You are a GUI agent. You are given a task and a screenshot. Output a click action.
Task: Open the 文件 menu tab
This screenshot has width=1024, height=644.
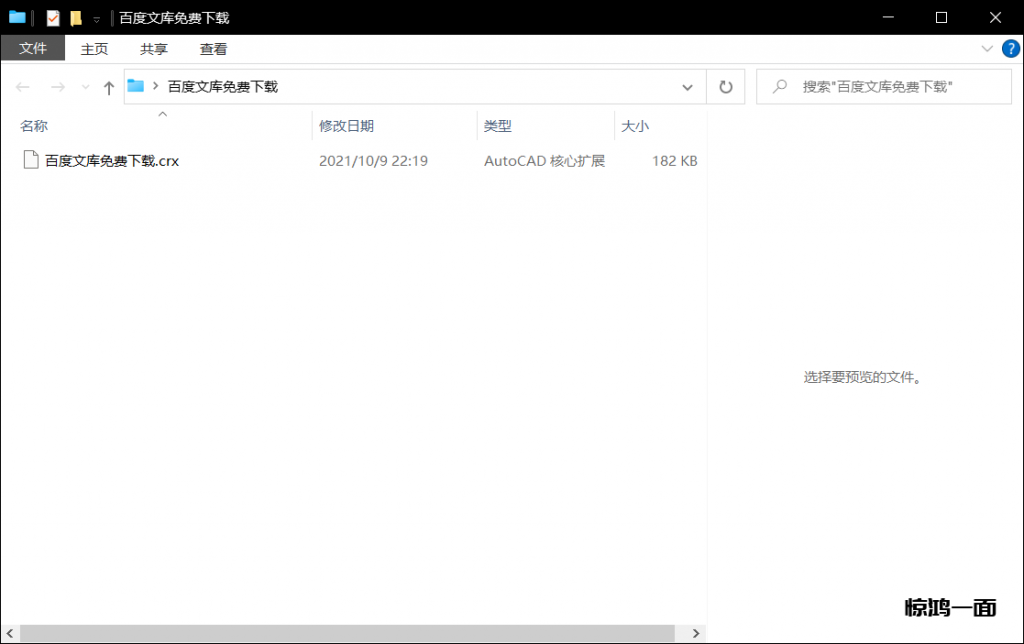pyautogui.click(x=33, y=49)
